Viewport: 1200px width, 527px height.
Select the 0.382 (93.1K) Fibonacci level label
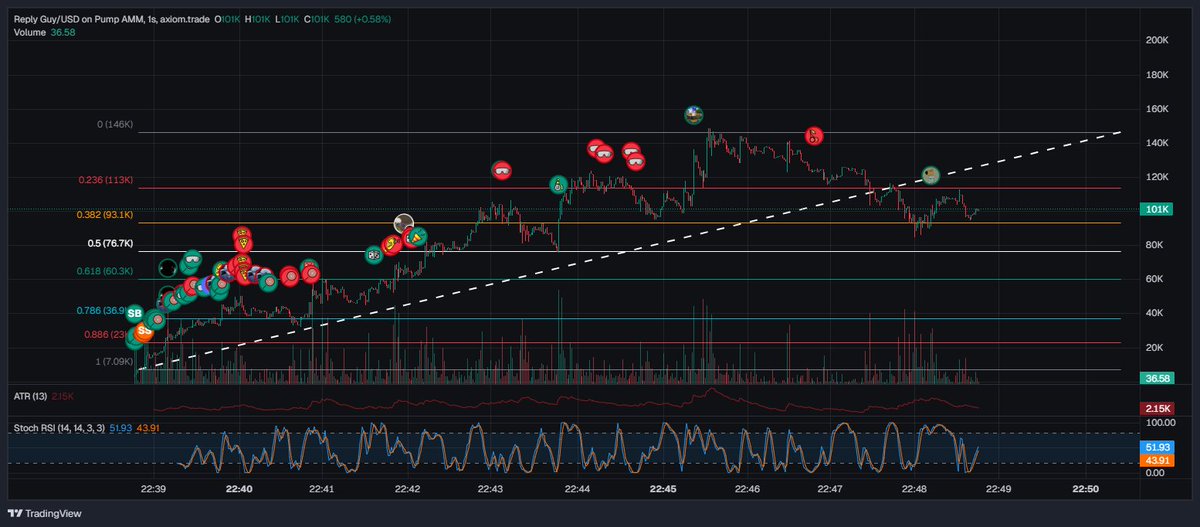(x=104, y=215)
